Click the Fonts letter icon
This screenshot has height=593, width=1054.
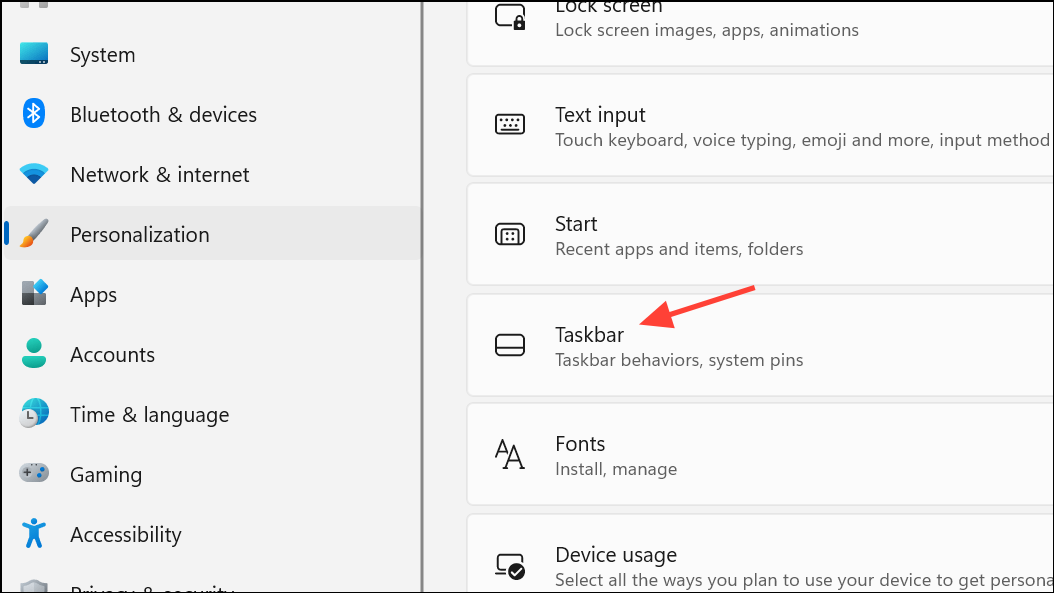pos(510,455)
